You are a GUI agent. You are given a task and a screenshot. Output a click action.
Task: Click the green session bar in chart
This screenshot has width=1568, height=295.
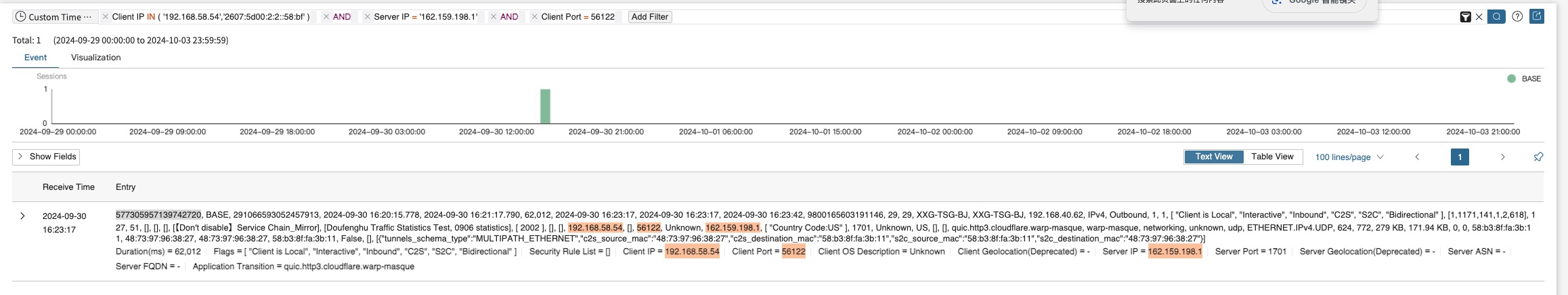click(545, 106)
